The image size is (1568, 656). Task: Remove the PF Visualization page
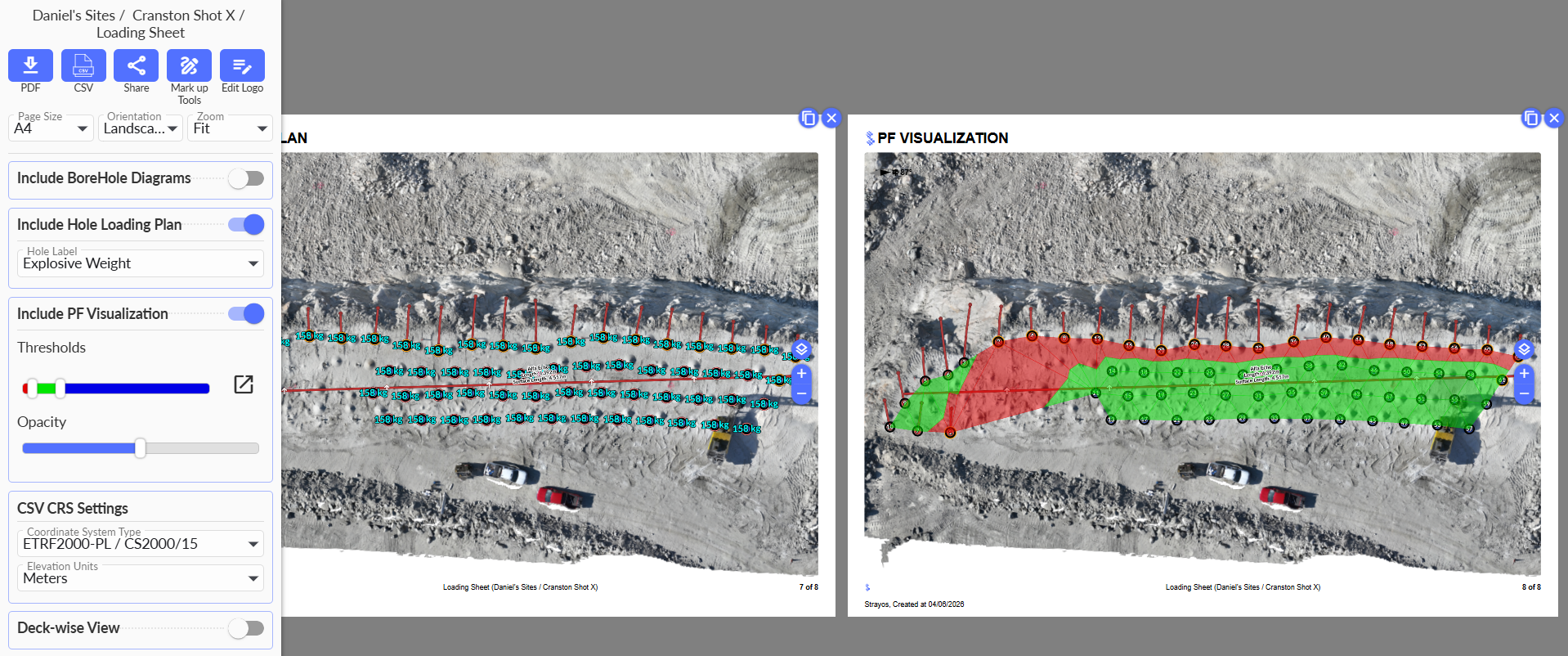tap(1554, 119)
